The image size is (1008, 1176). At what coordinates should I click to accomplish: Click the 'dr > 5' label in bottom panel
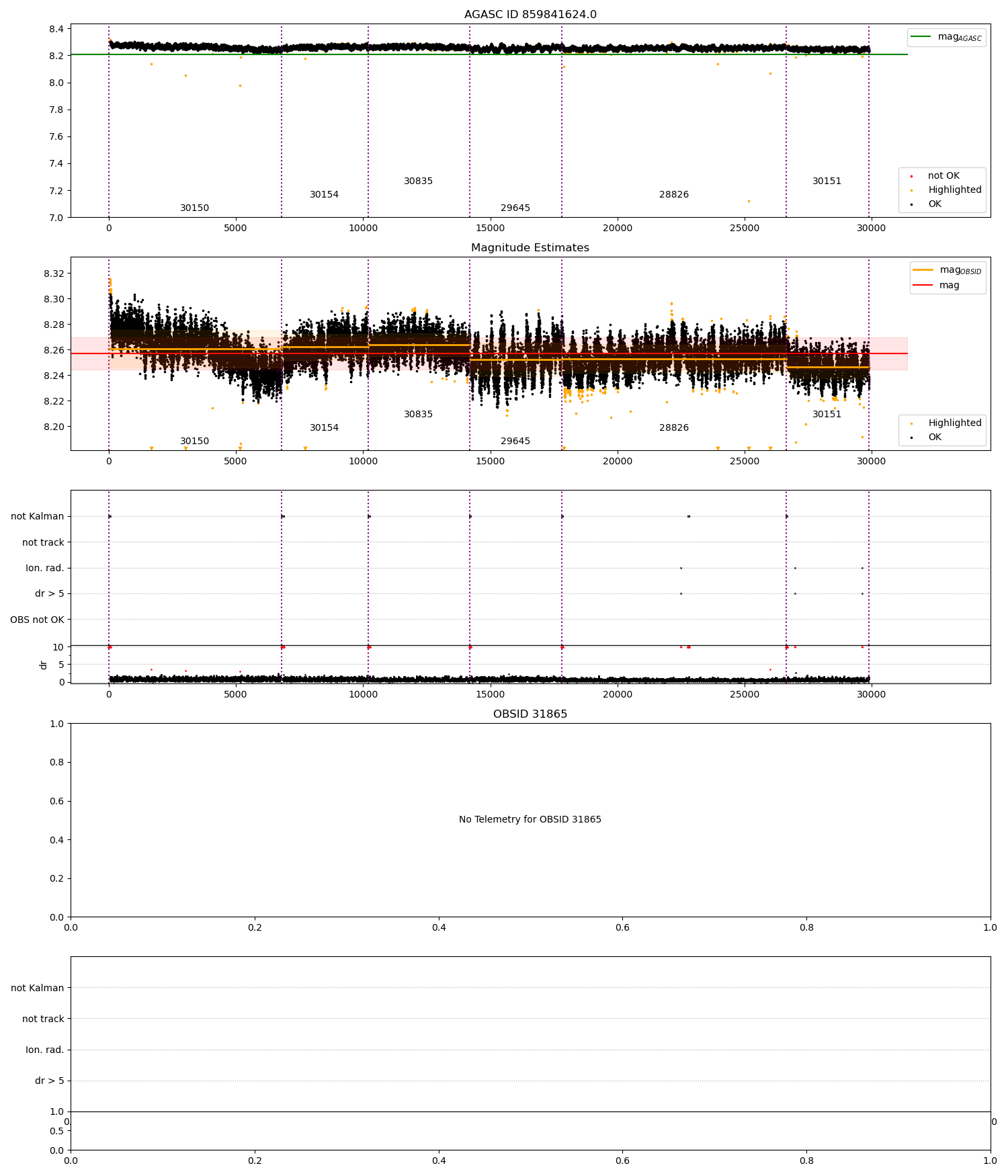coord(50,1081)
